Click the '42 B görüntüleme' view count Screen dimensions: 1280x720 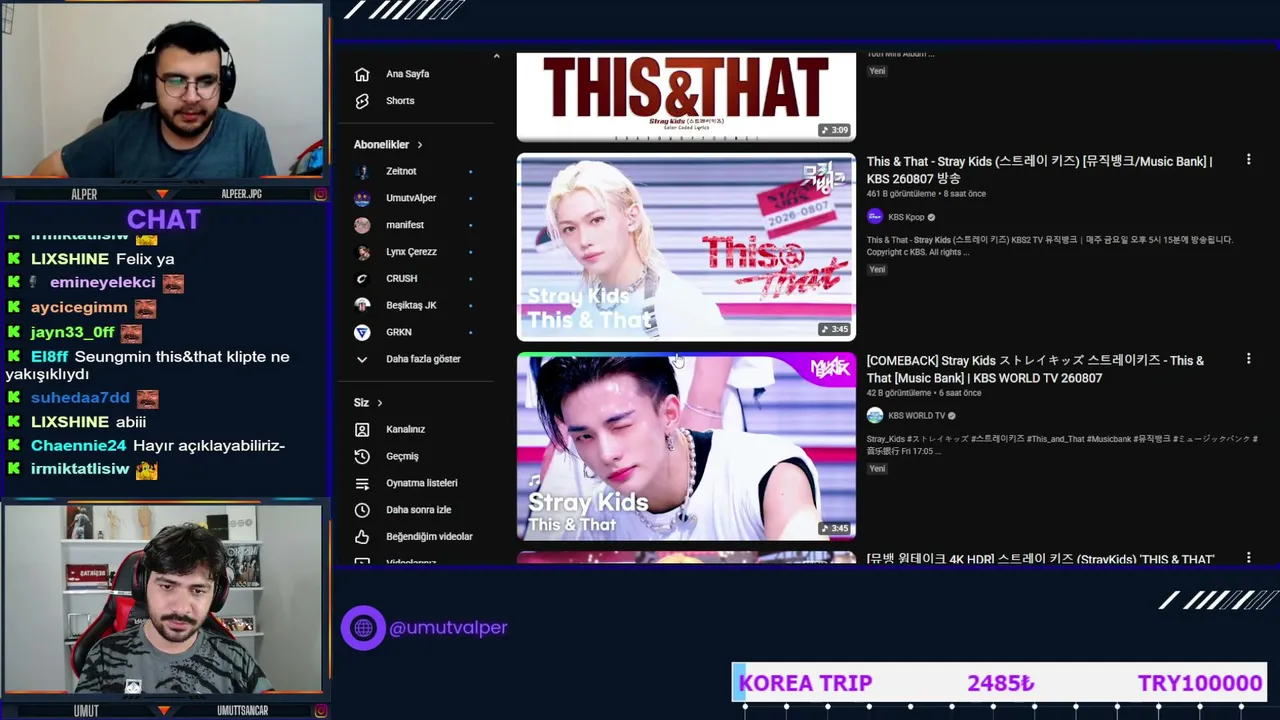898,393
